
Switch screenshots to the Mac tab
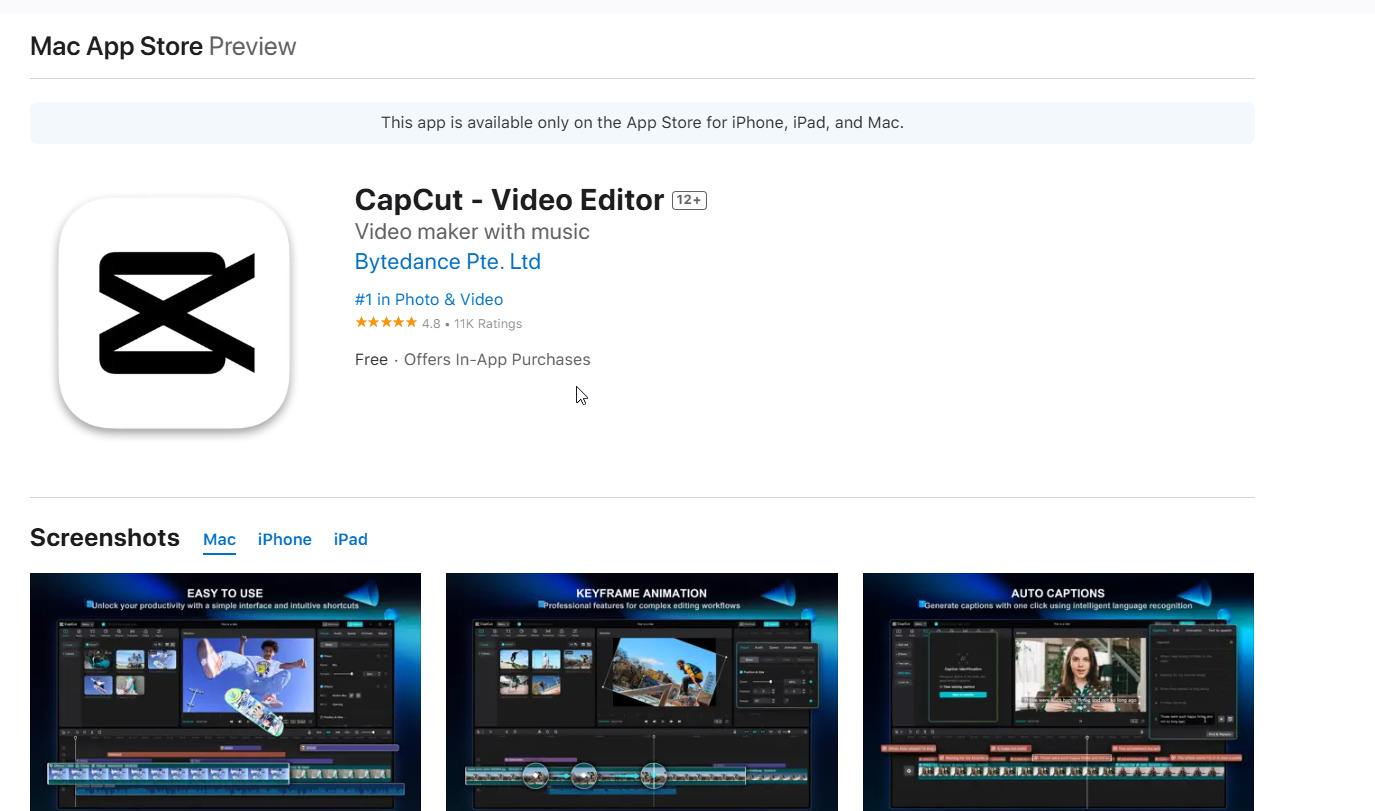(220, 540)
